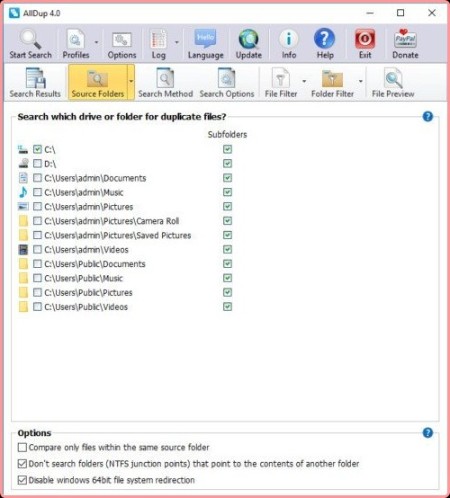Viewport: 450px width, 498px height.
Task: Click the Exit icon
Action: (x=365, y=39)
